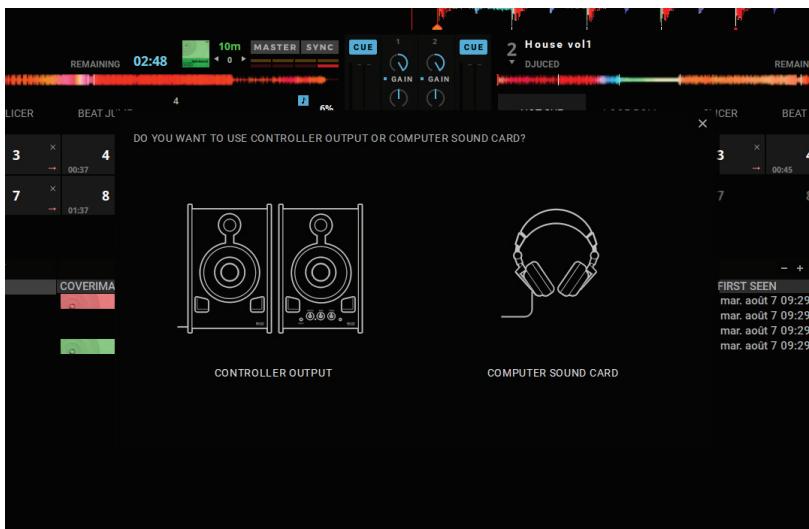Trigger left deck hot cue pad 4

pyautogui.click(x=88, y=155)
